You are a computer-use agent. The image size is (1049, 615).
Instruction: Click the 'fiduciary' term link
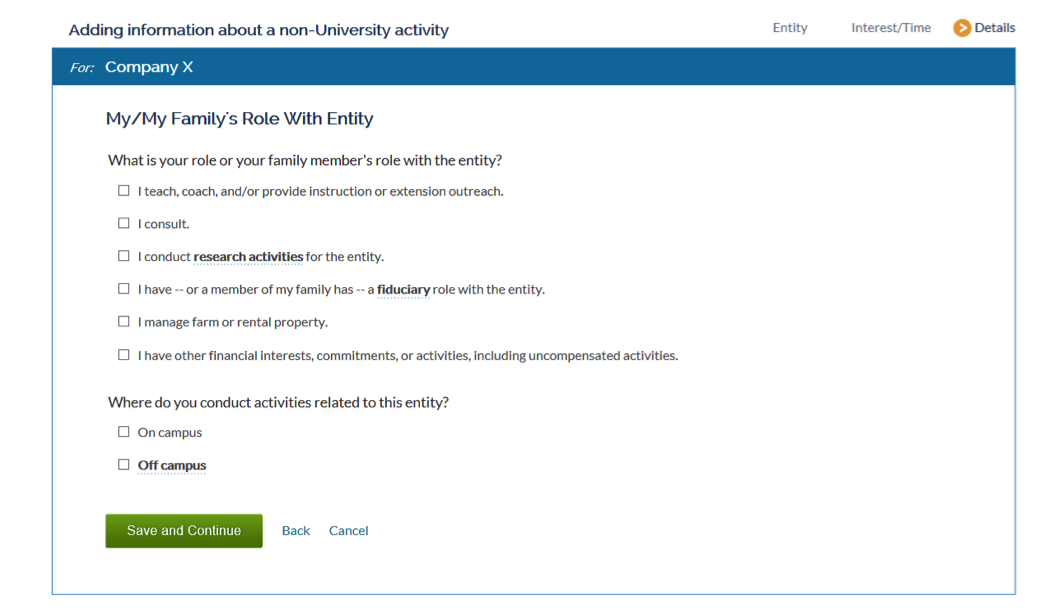click(x=403, y=290)
